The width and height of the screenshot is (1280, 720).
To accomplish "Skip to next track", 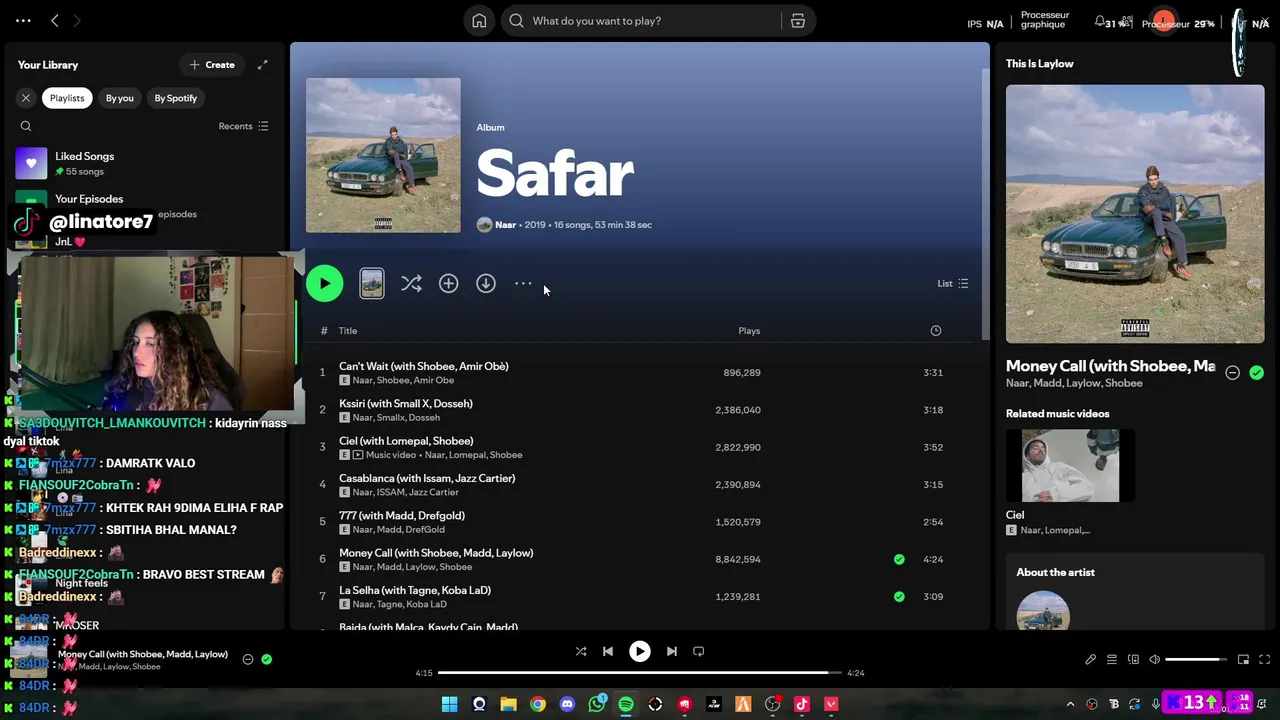I will point(672,652).
